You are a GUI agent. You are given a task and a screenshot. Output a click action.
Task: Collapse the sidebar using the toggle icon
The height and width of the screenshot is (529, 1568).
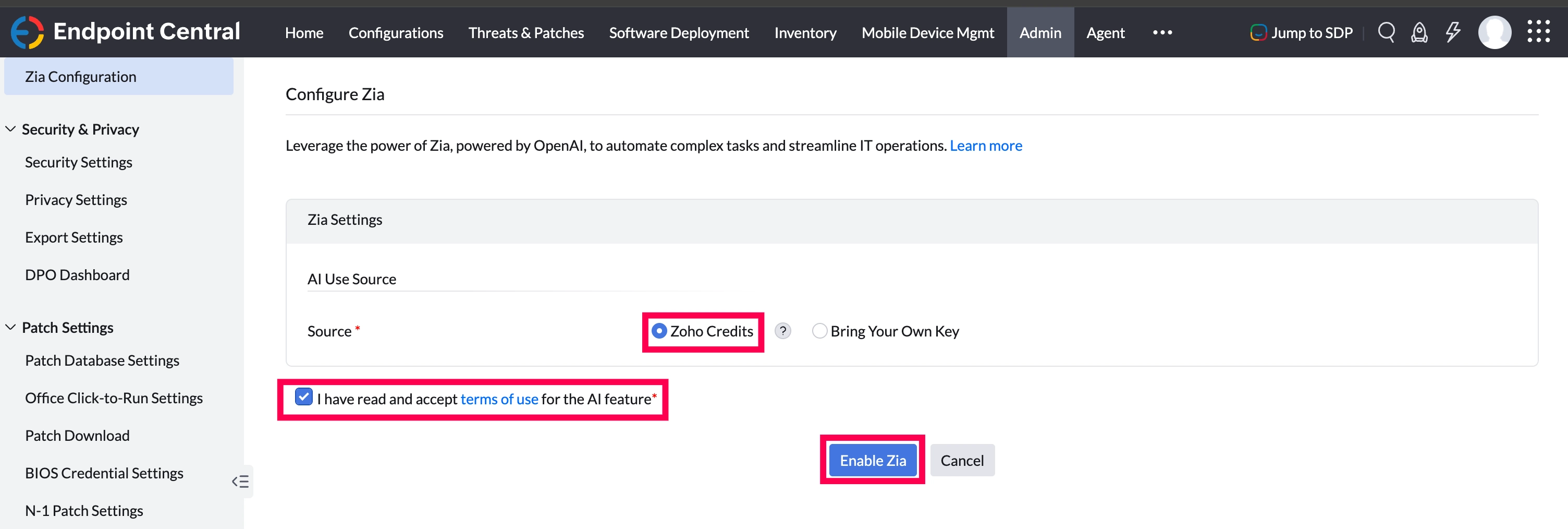pyautogui.click(x=240, y=482)
